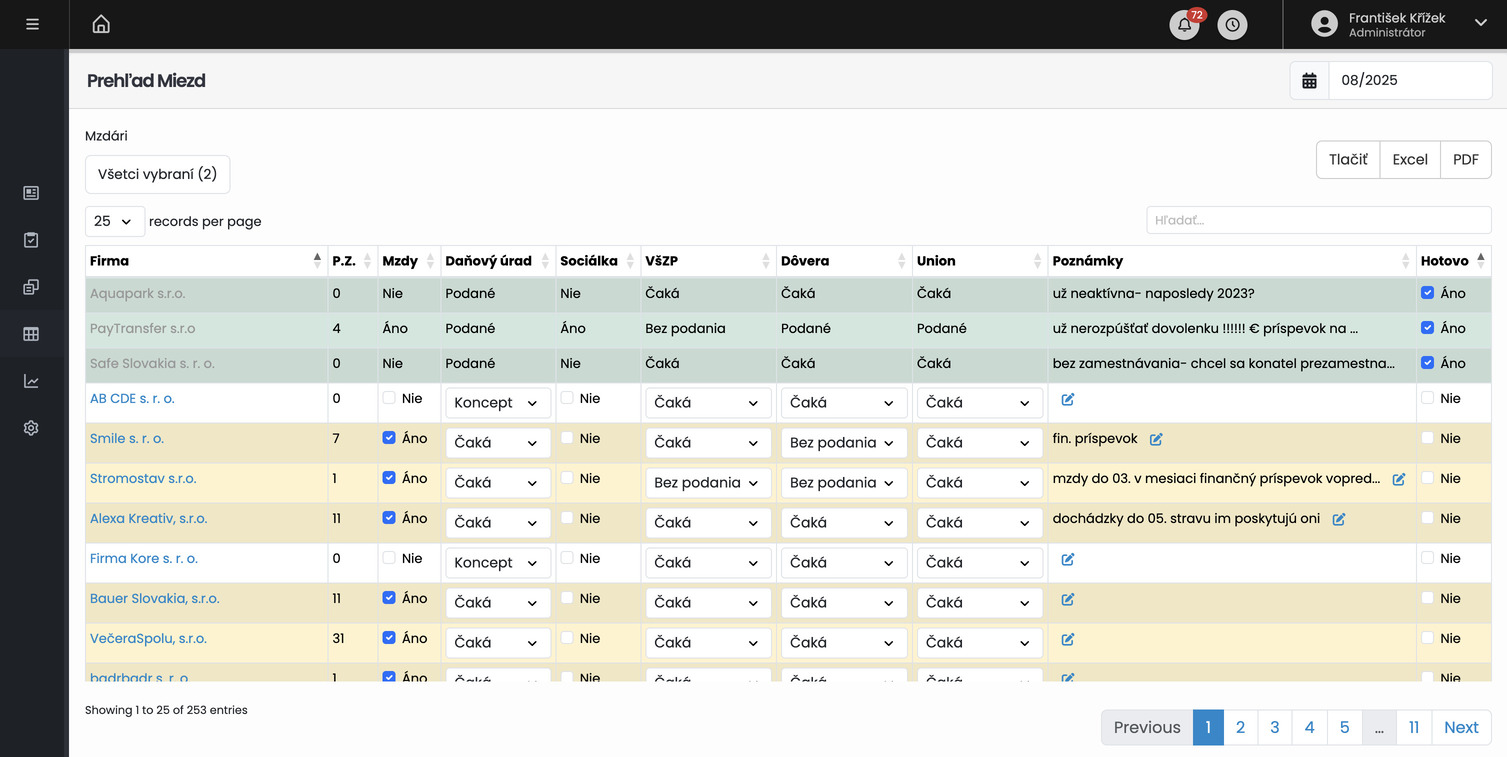Edit note for Smile s. r. o.
This screenshot has height=757, width=1507.
[1156, 439]
